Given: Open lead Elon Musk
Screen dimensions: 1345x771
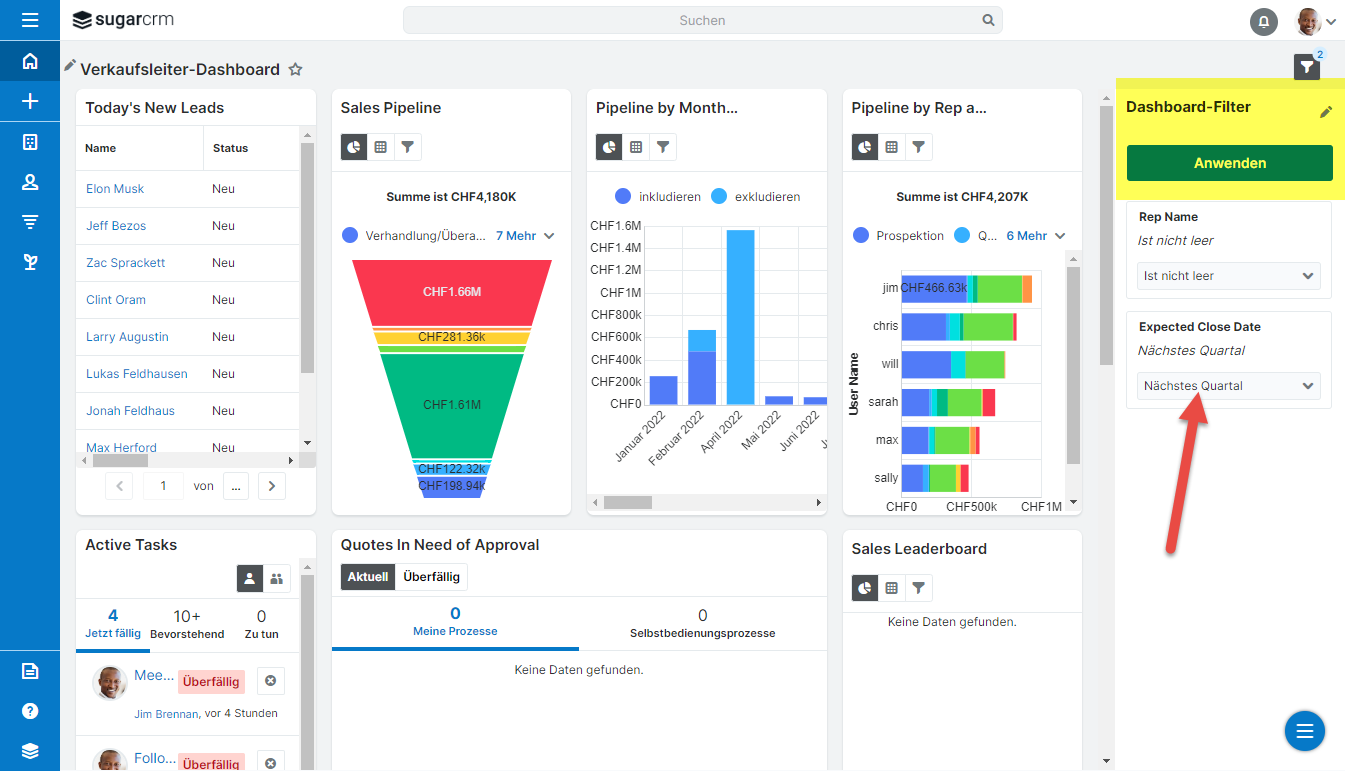Looking at the screenshot, I should tap(115, 189).
